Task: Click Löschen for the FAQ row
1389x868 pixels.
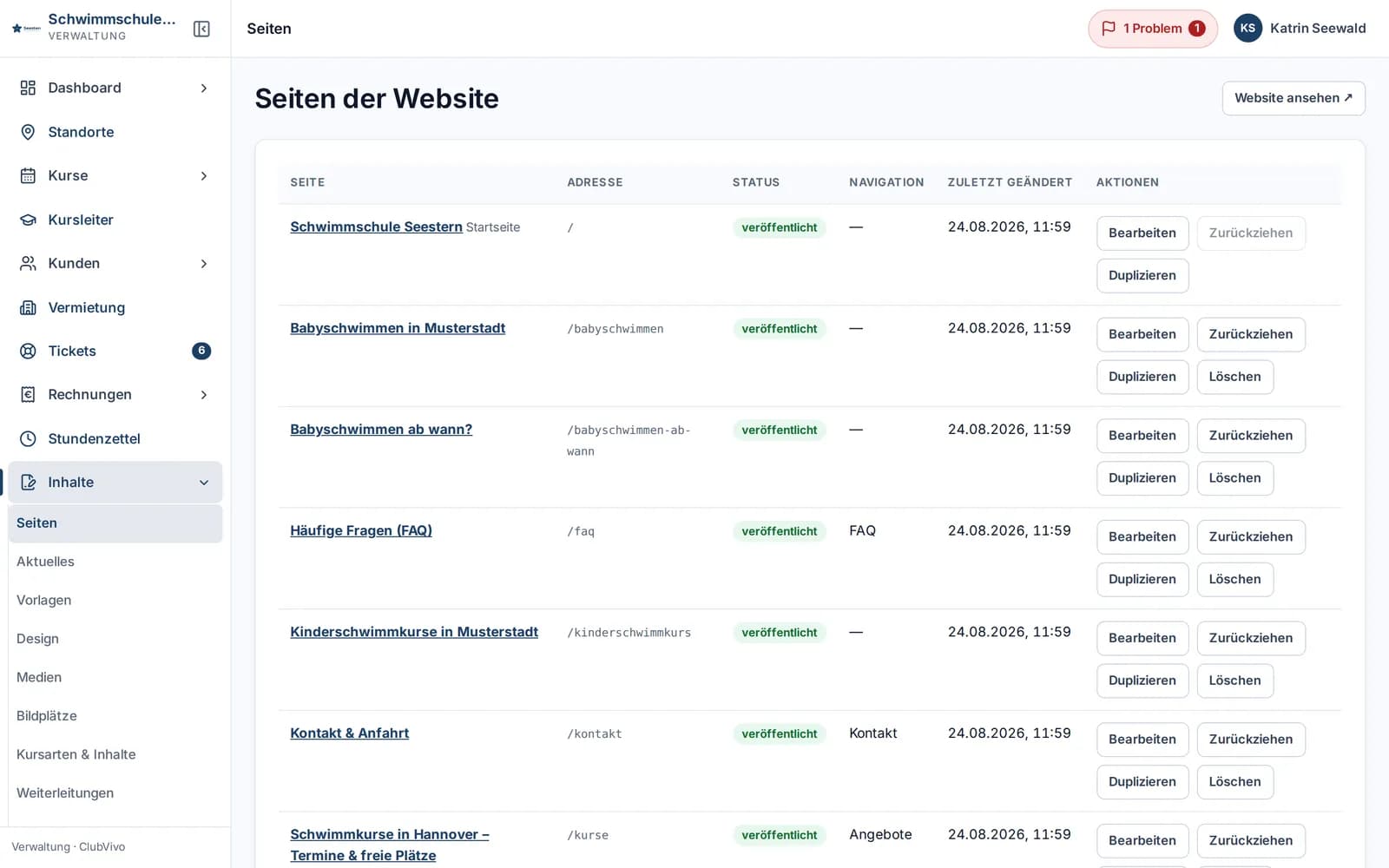Action: point(1235,580)
